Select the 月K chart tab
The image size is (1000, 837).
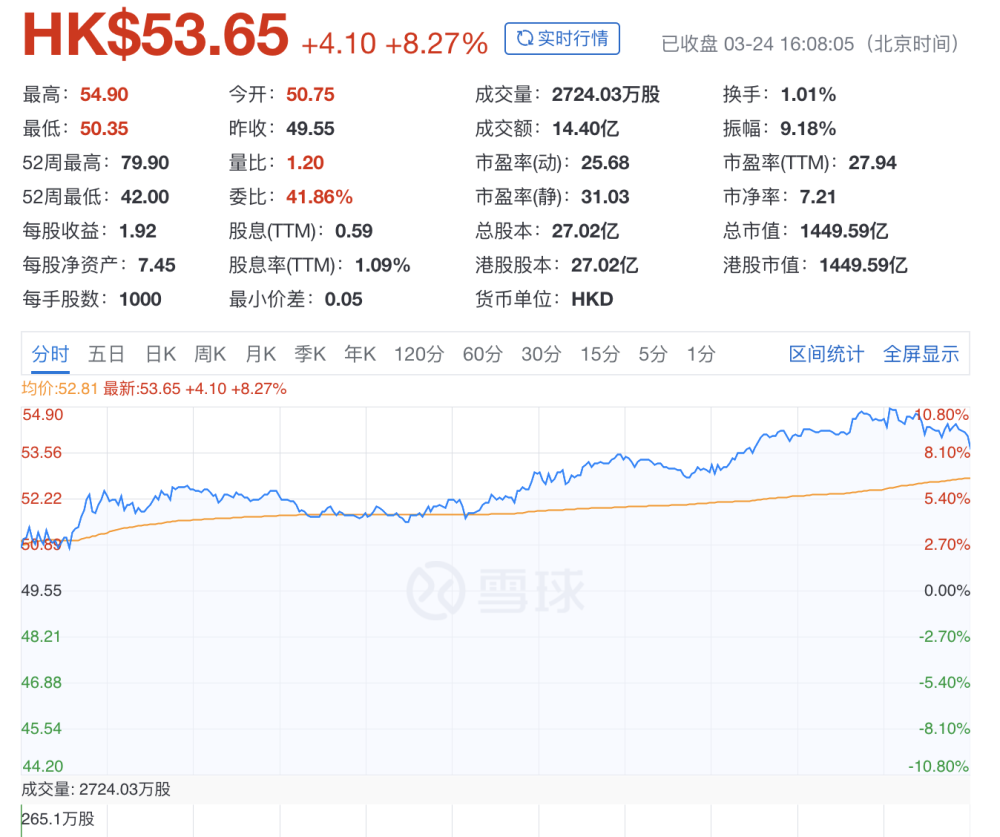[260, 354]
